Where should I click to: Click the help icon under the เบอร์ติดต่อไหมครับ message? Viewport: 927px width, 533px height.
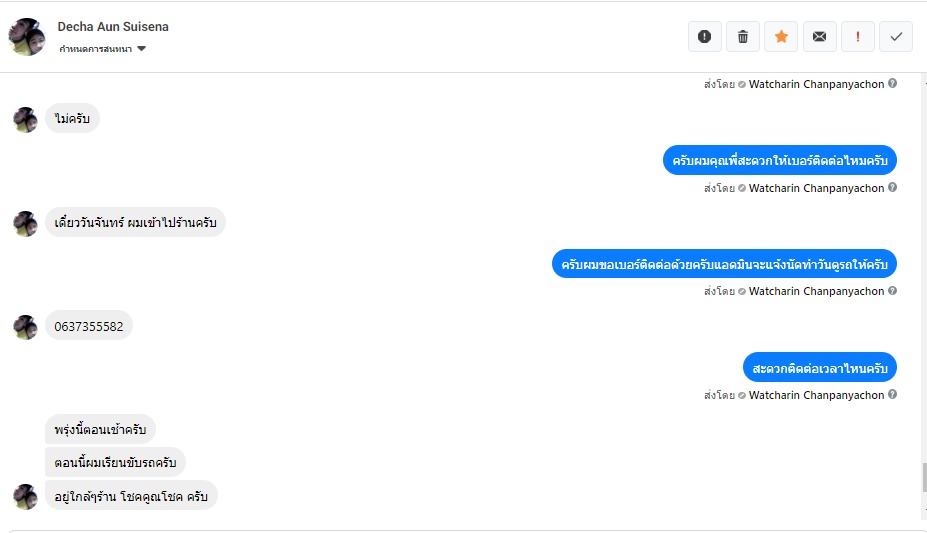pyautogui.click(x=892, y=188)
